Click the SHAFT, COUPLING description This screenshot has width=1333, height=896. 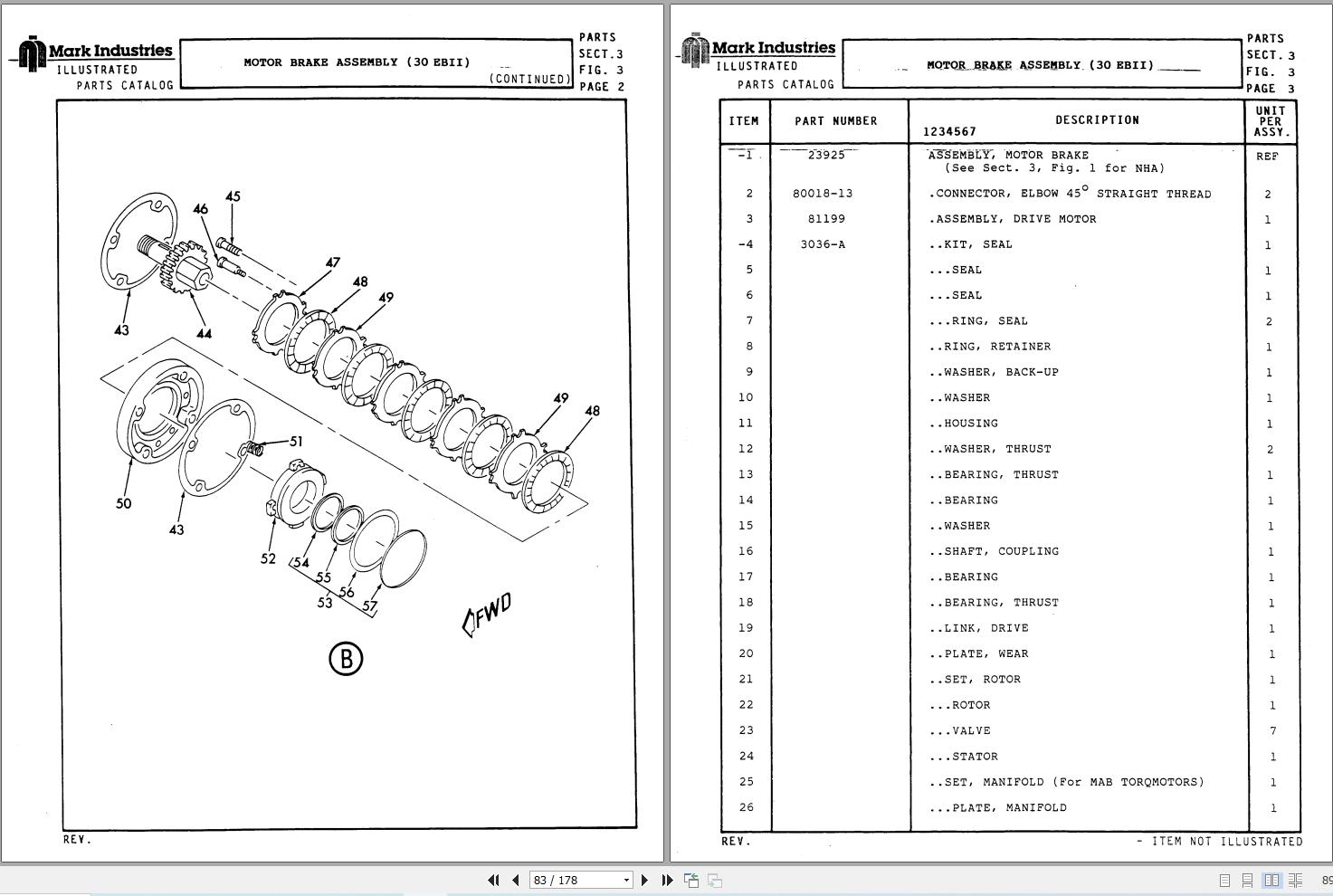point(993,550)
